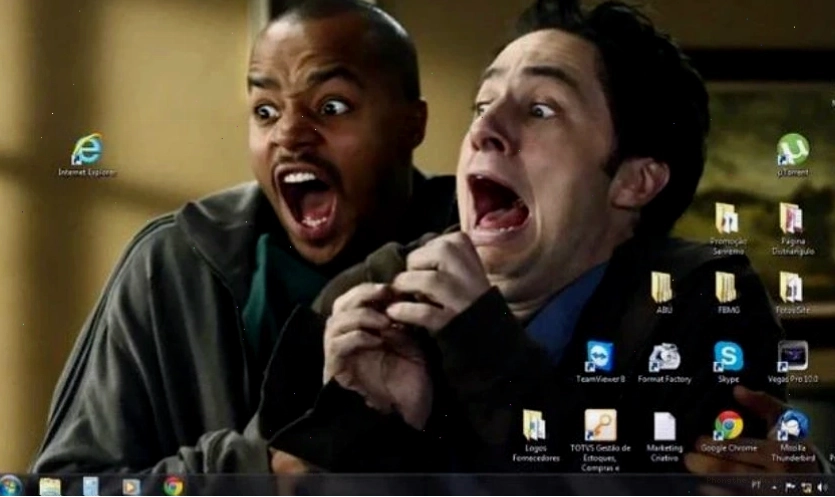Viewport: 835px width, 497px height.
Task: Select the Mozilla Thunderbird desktop shortcut
Action: 792,436
